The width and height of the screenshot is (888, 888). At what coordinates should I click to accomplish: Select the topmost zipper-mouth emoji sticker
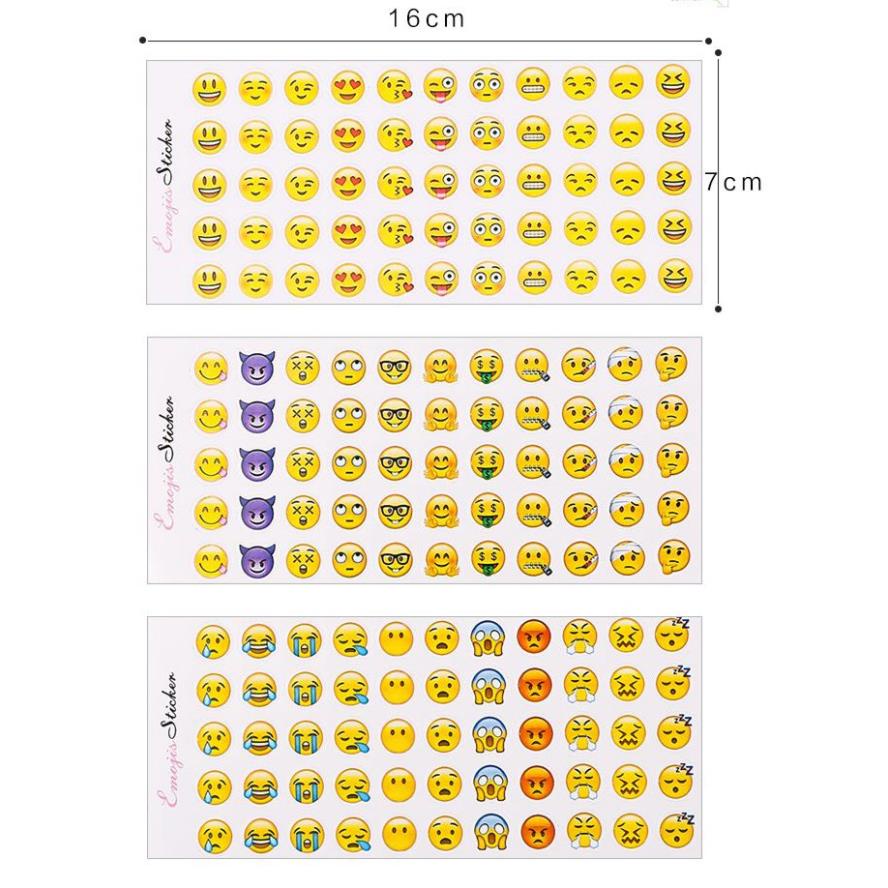point(532,365)
